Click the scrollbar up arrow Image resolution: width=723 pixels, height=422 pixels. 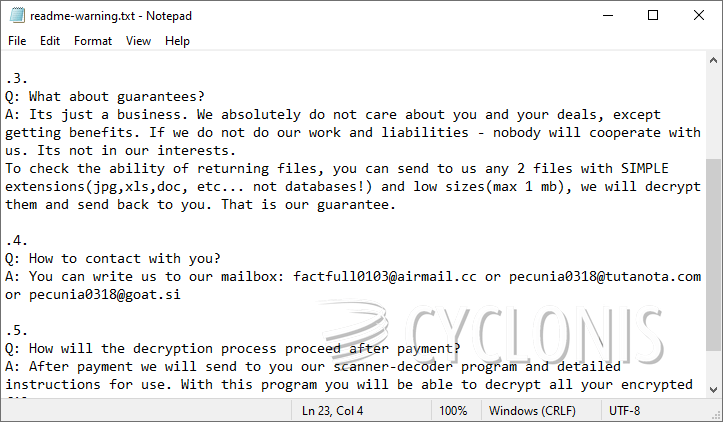coord(713,64)
